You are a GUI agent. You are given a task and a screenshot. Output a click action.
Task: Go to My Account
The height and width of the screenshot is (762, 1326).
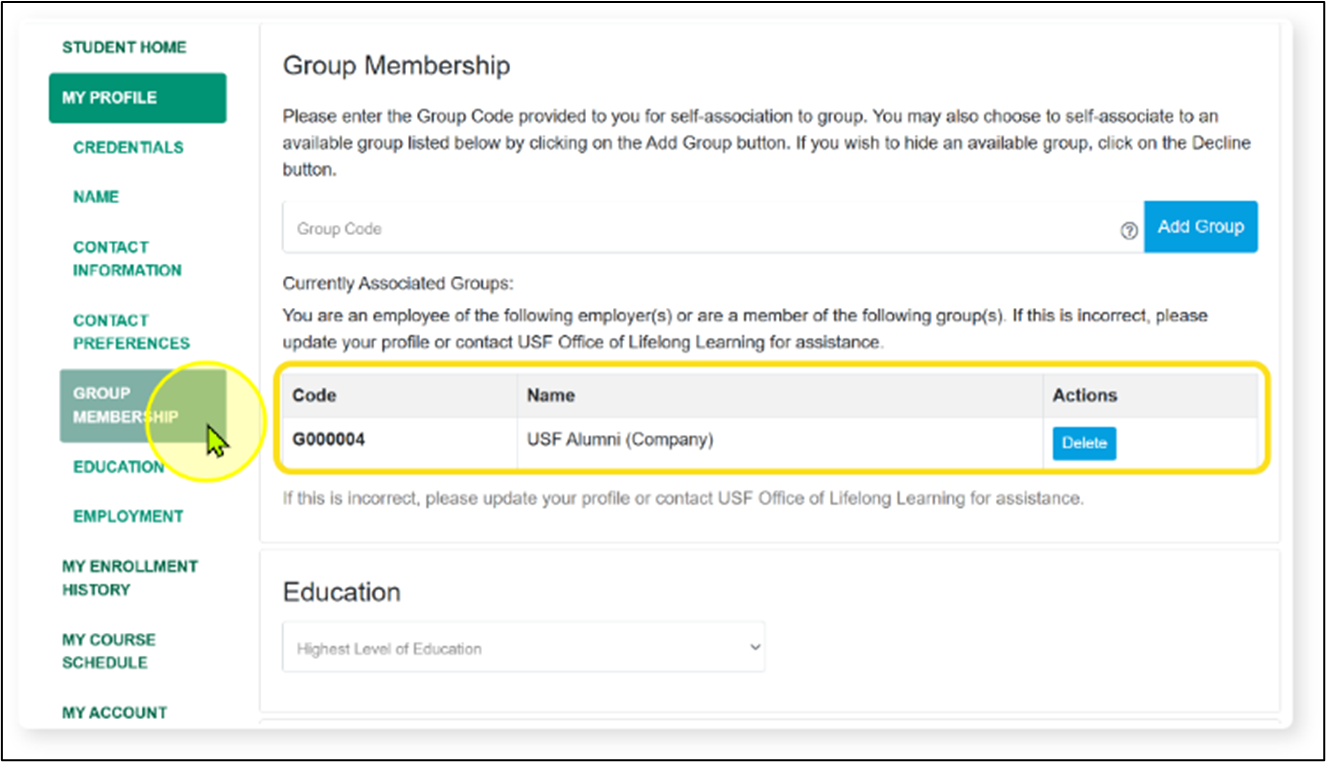[113, 712]
